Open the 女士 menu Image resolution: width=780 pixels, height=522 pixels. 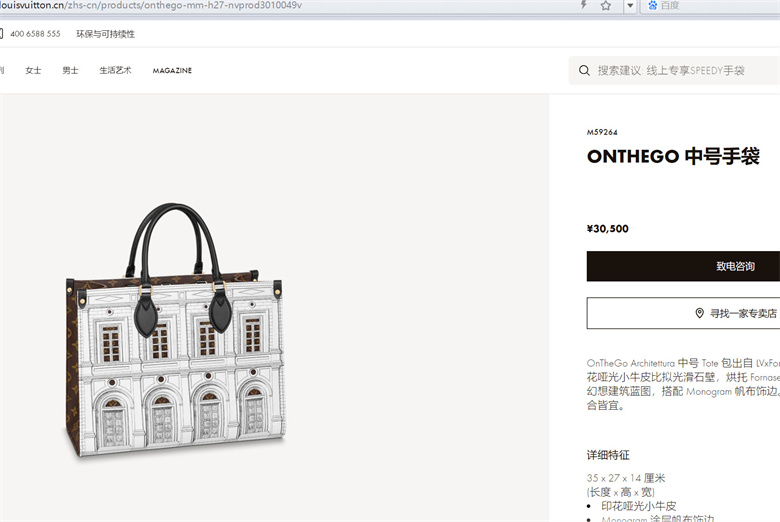tap(33, 70)
